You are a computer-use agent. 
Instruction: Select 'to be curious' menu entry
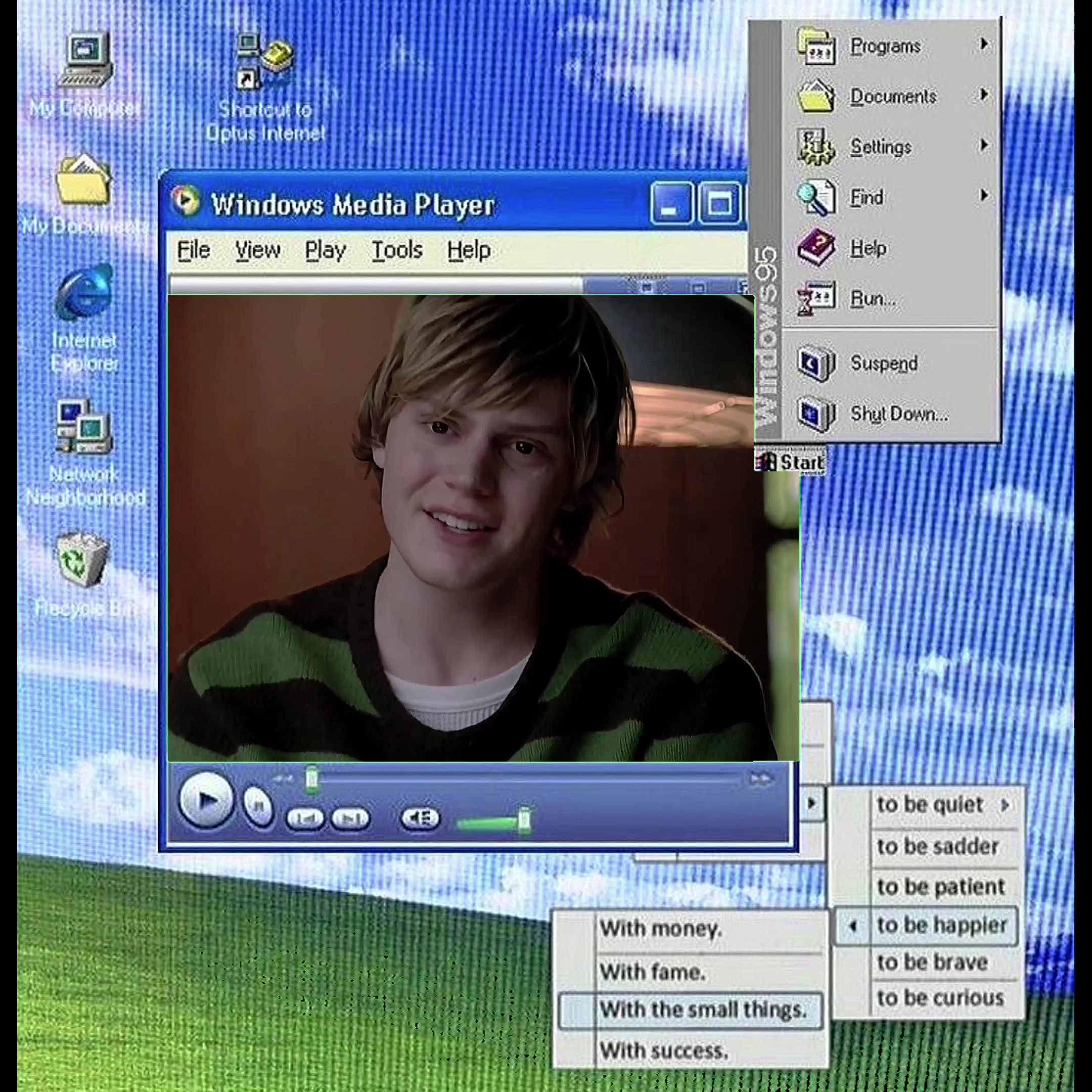tap(940, 997)
